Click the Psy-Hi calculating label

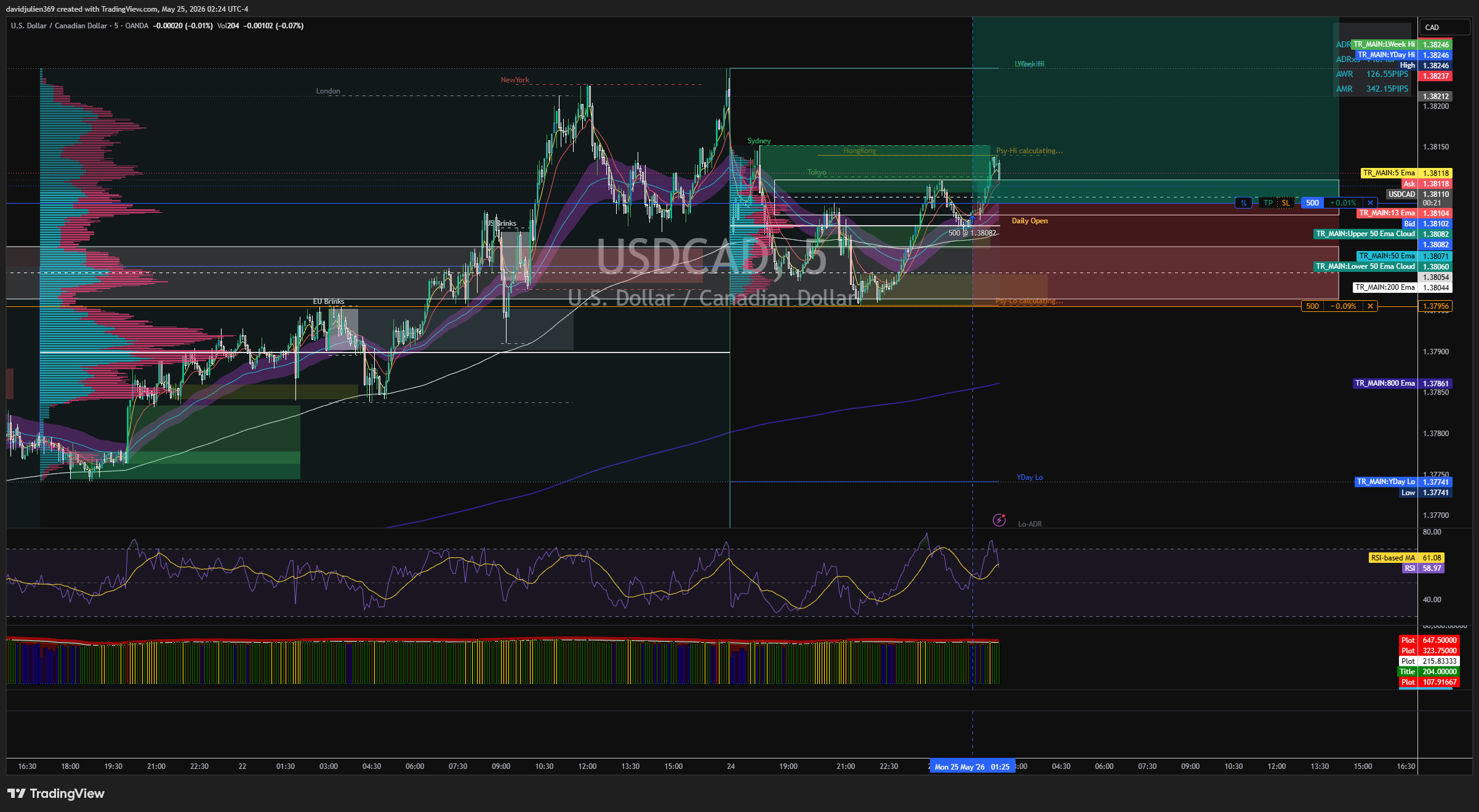[x=1029, y=151]
